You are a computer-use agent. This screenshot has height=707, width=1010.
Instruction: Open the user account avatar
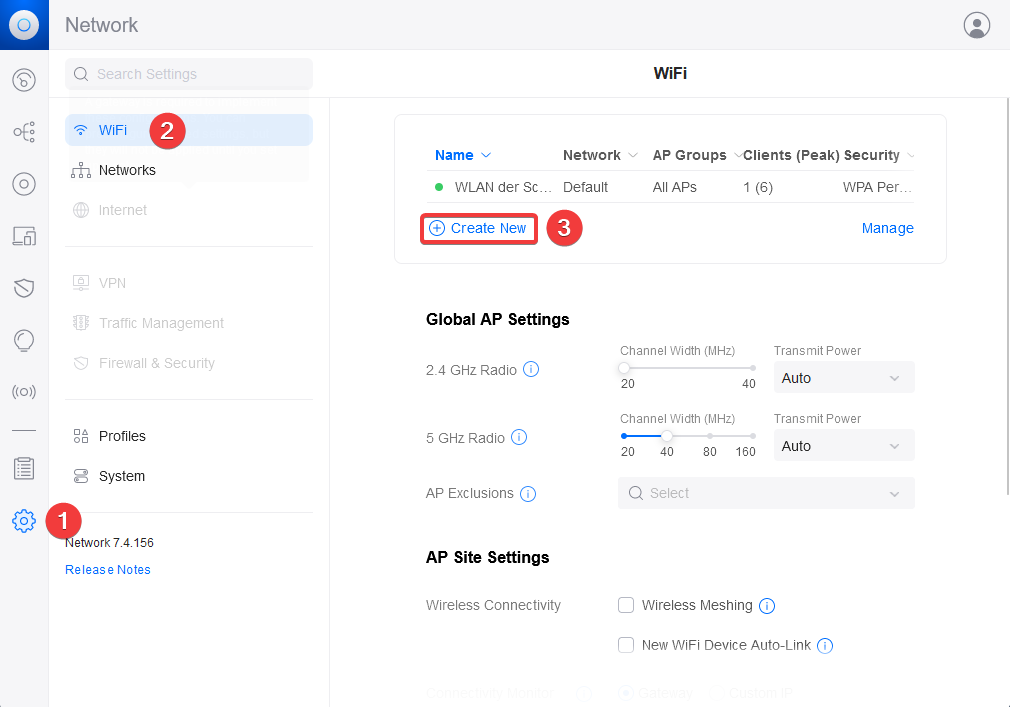click(977, 25)
